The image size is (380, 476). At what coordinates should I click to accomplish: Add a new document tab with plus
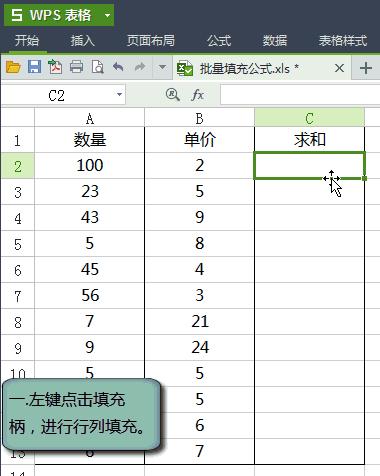[x=366, y=68]
